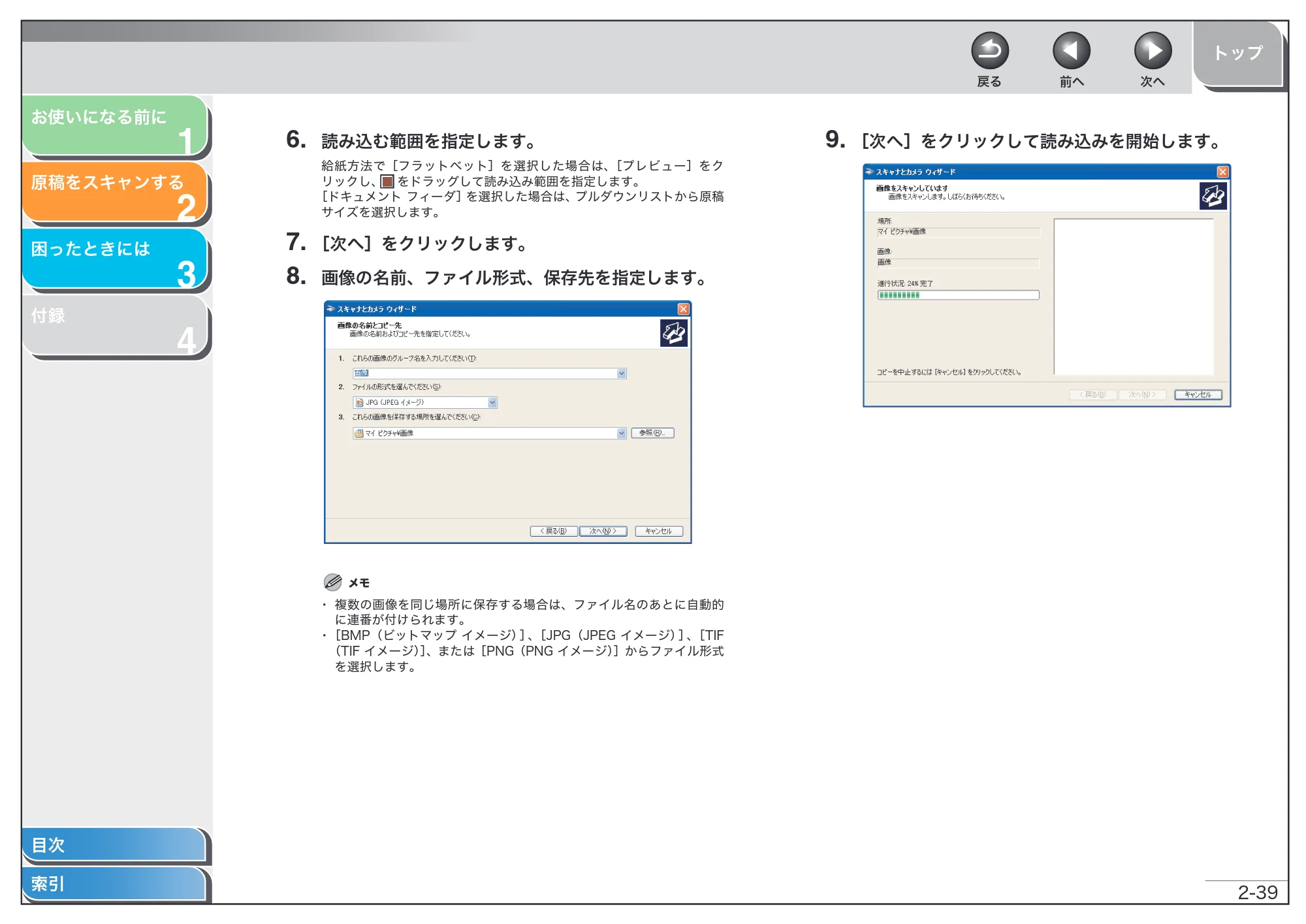Close the name and destination wizard dialog
The width and height of the screenshot is (1306, 924).
click(x=683, y=309)
